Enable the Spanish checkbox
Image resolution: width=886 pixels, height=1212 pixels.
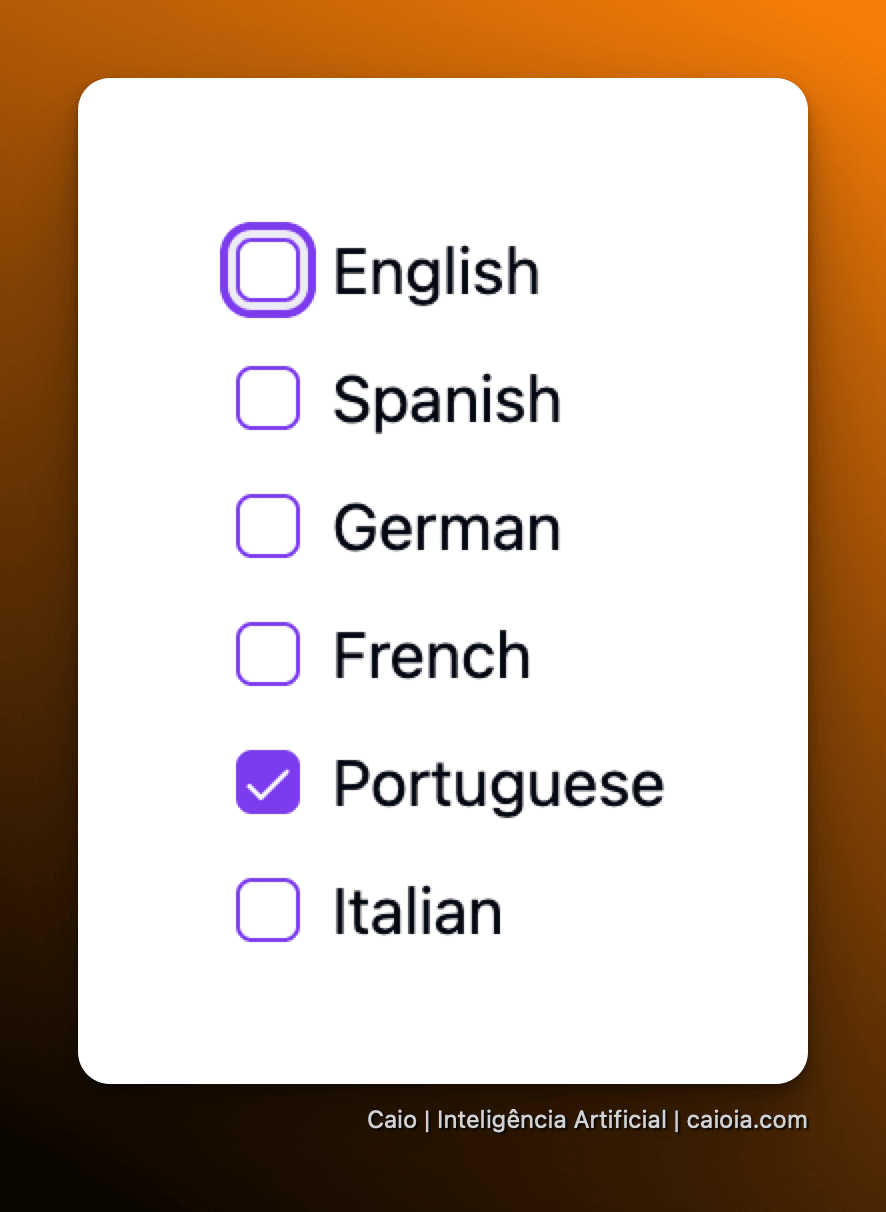tap(268, 398)
